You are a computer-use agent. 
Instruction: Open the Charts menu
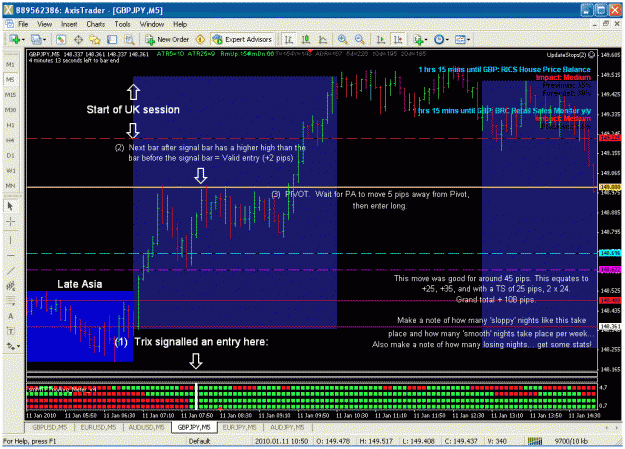pos(96,24)
